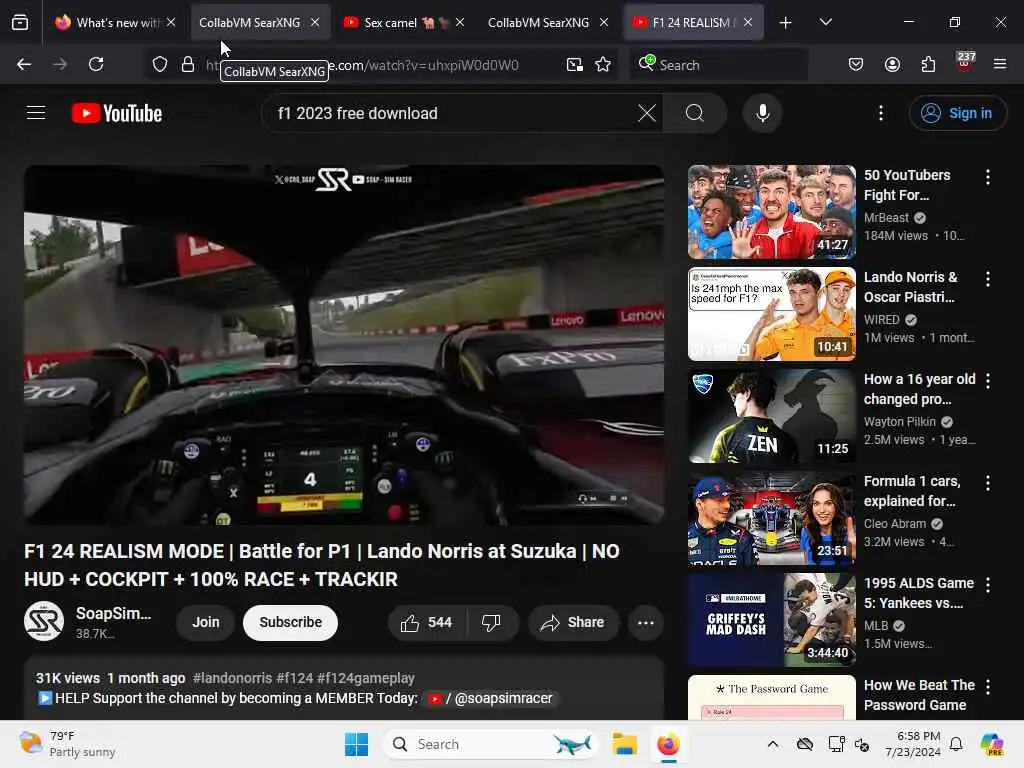Screen dimensions: 1024x768
Task: Show hidden system tray icons chevron
Action: click(773, 744)
